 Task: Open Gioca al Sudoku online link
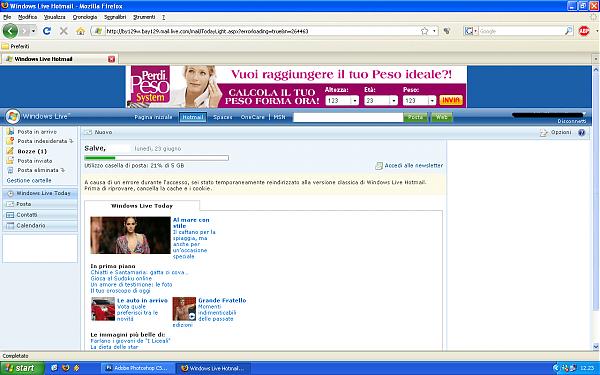(x=121, y=279)
